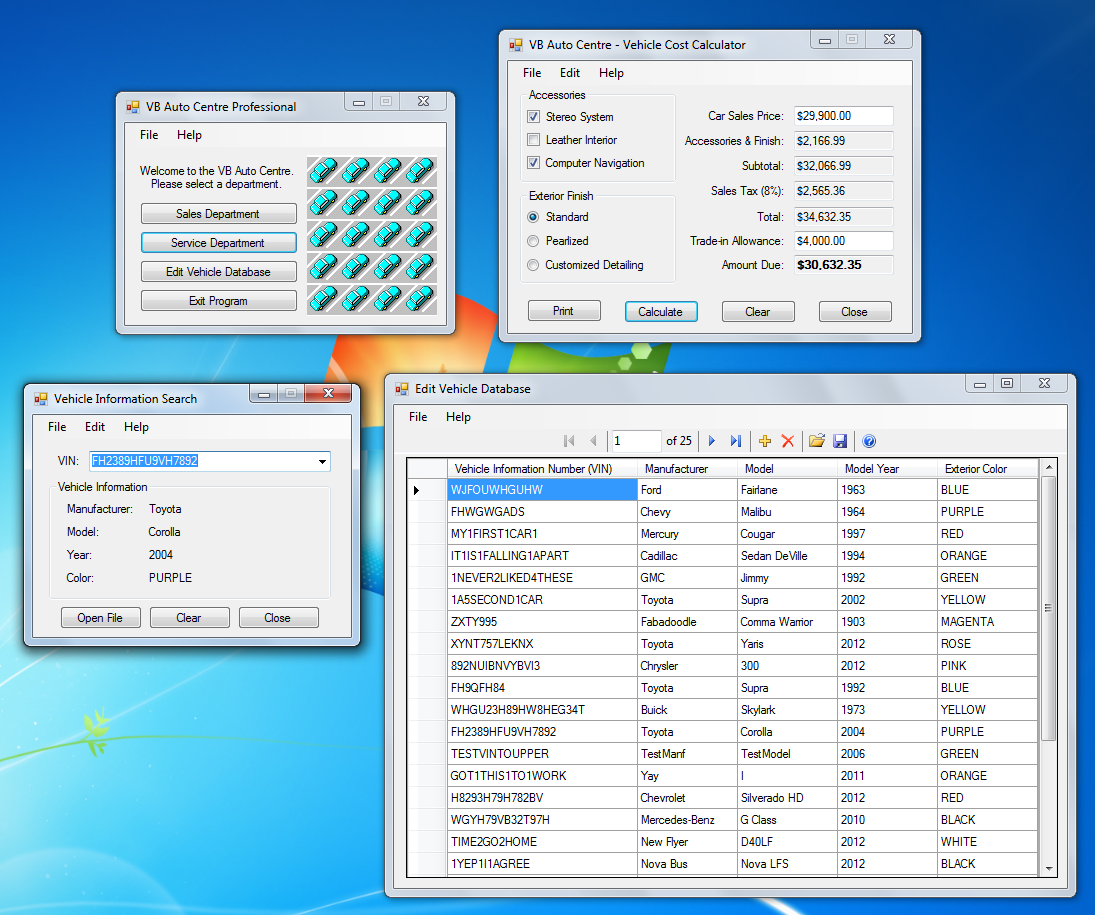This screenshot has width=1095, height=915.
Task: Save data with floppy disk icon
Action: click(840, 441)
